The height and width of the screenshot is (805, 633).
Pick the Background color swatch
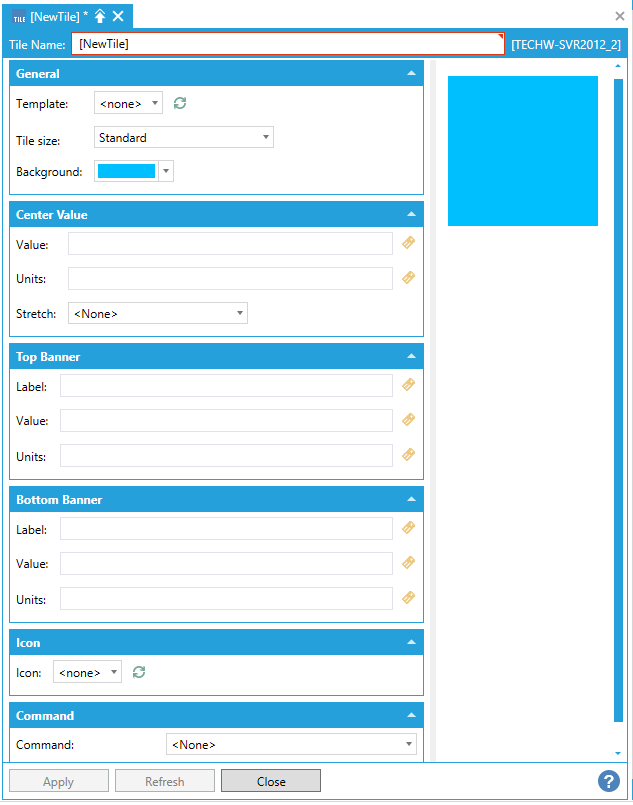126,171
